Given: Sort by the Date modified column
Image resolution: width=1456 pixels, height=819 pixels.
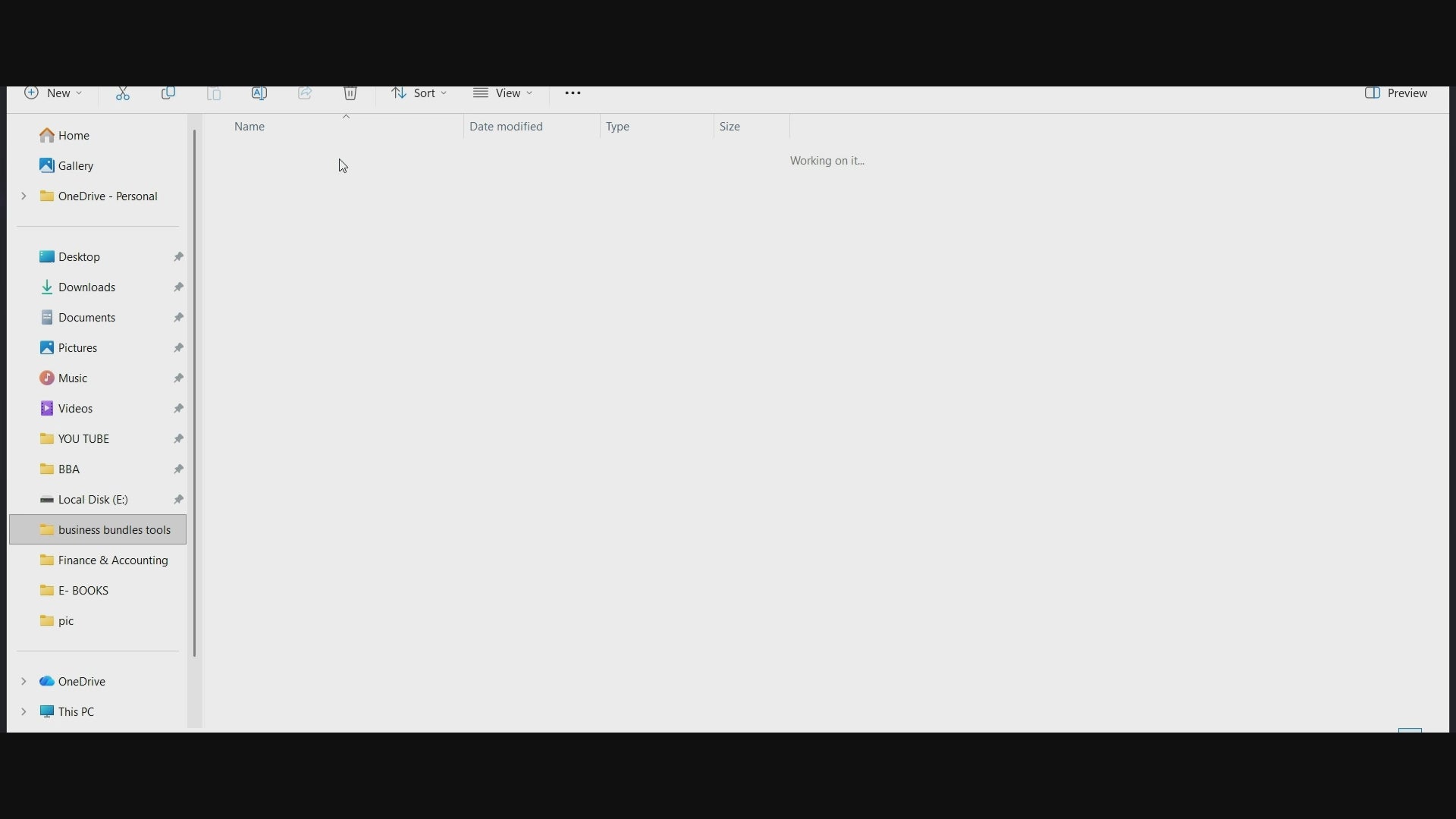Looking at the screenshot, I should click(x=506, y=127).
